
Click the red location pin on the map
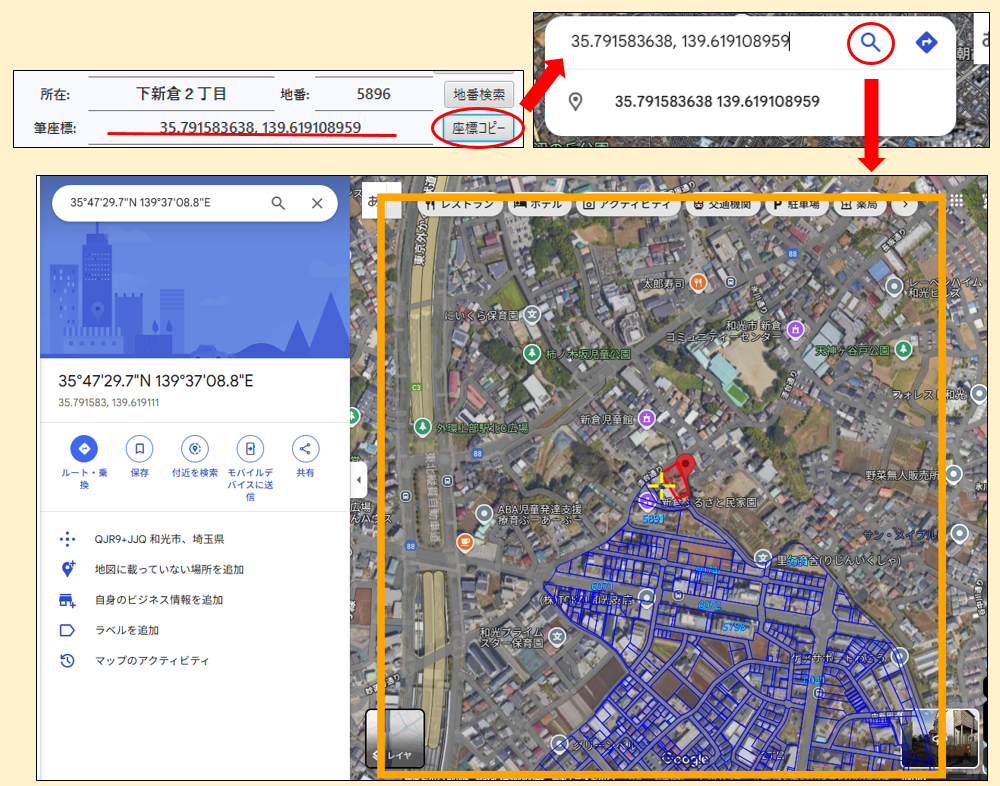pyautogui.click(x=686, y=464)
